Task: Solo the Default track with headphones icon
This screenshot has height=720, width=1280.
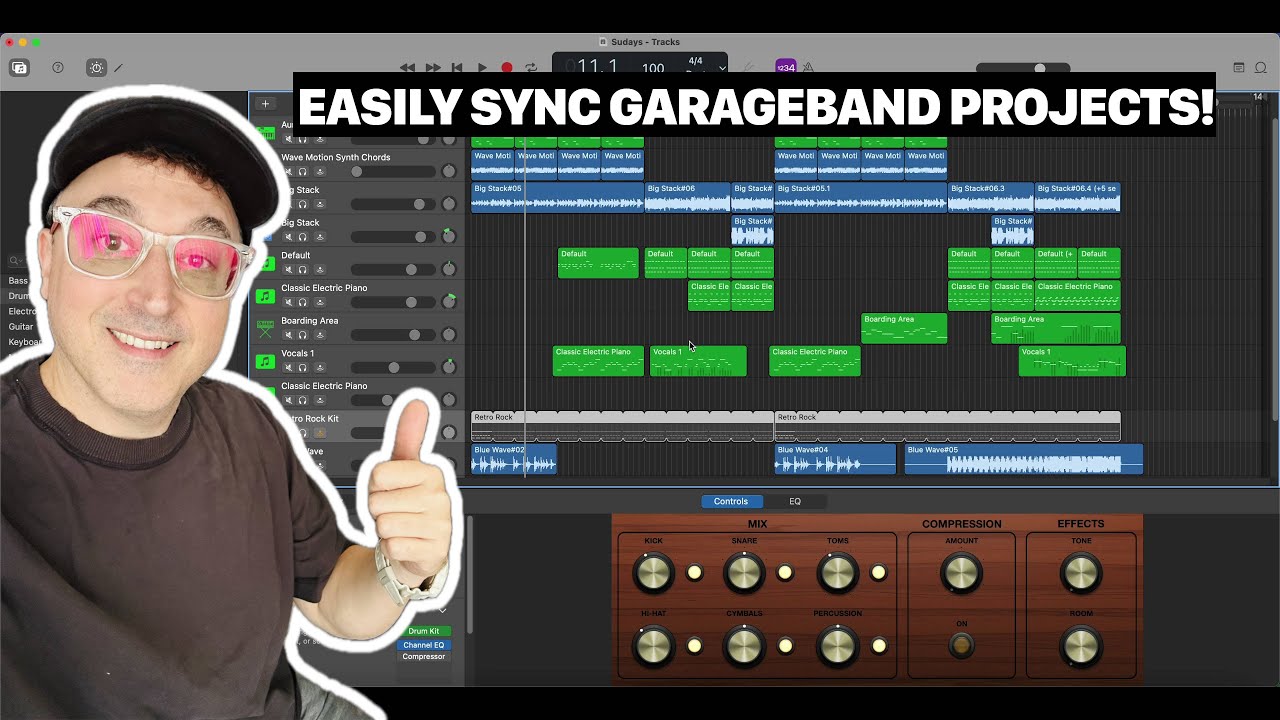Action: coord(303,270)
